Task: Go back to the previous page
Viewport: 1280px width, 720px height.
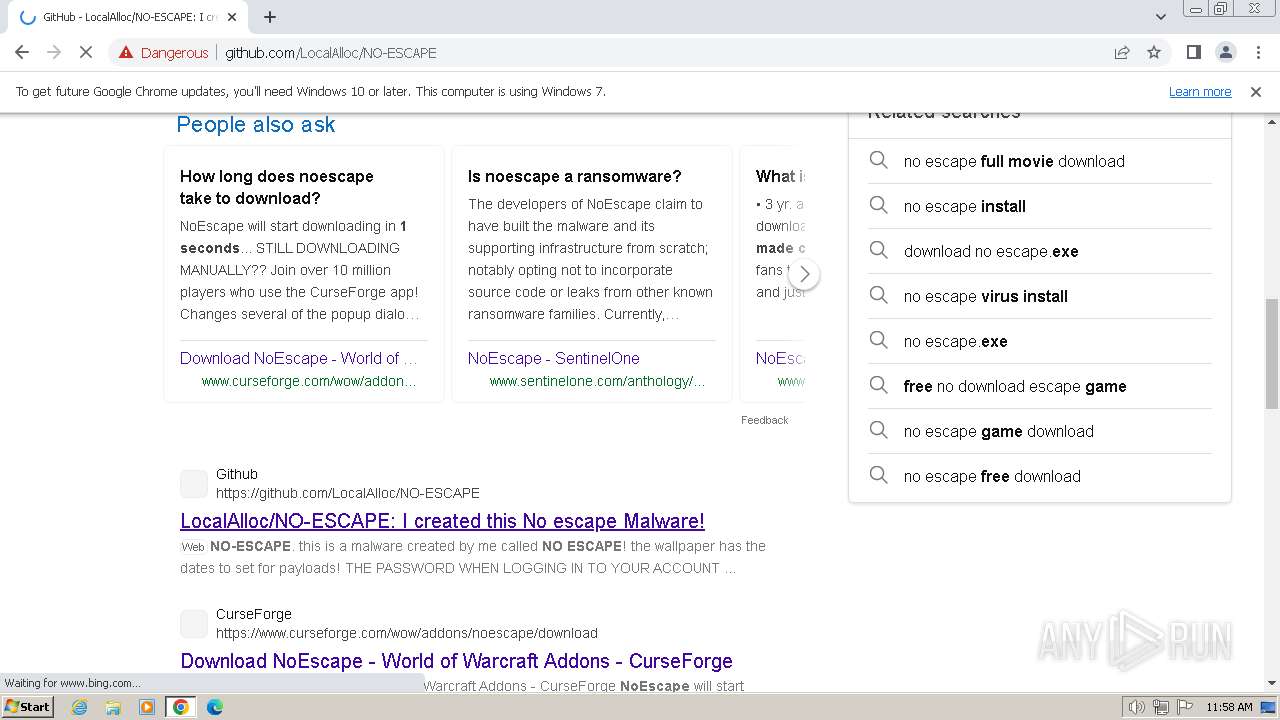Action: click(x=22, y=52)
